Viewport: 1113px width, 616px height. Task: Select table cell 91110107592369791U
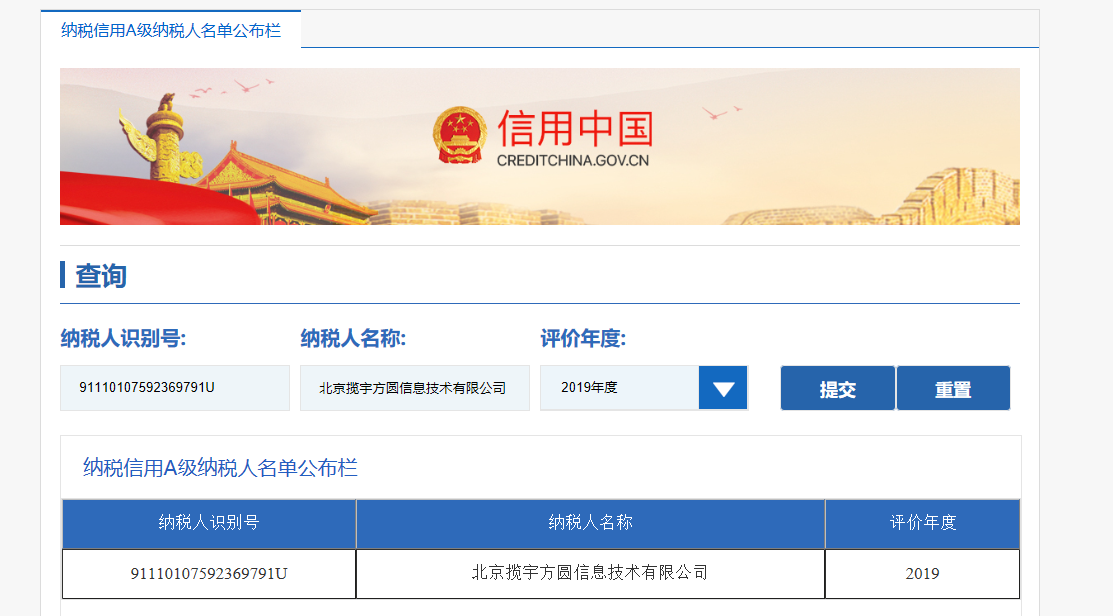[x=209, y=573]
